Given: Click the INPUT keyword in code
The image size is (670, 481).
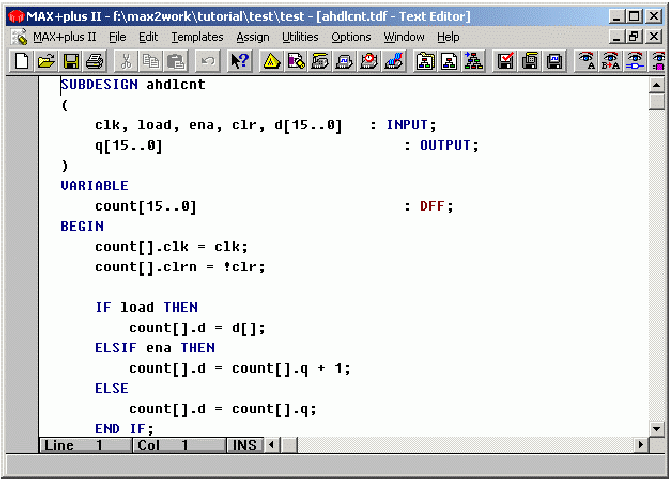Looking at the screenshot, I should [407, 125].
